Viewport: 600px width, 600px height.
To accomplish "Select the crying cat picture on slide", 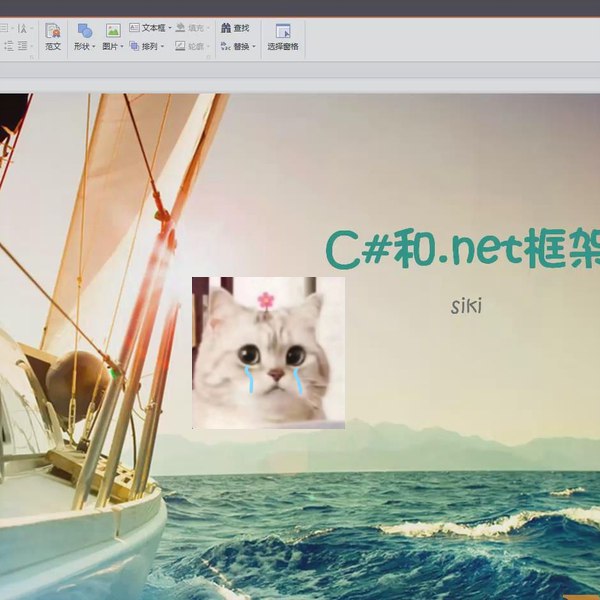I will [268, 353].
